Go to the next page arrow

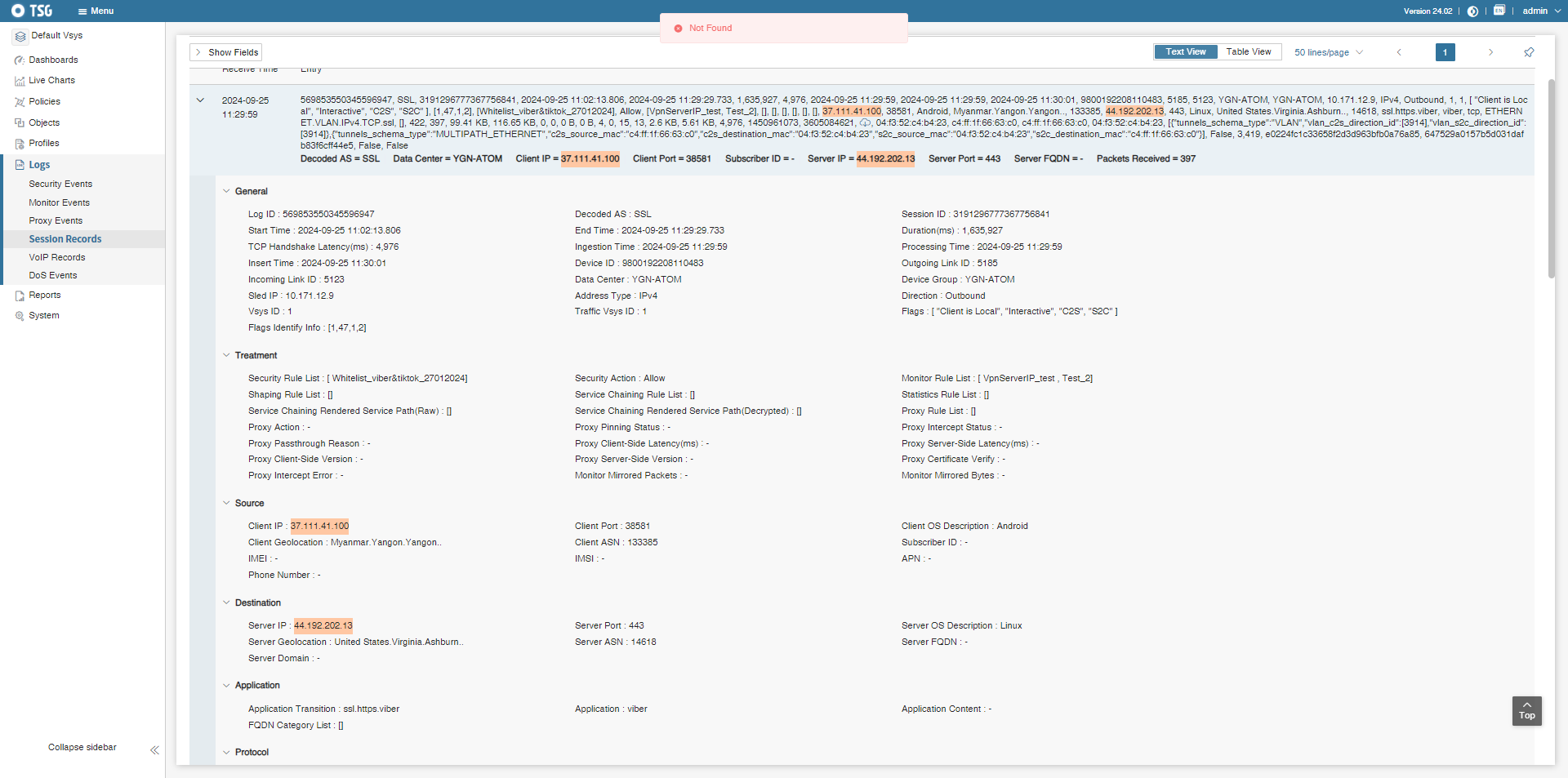pyautogui.click(x=1490, y=52)
